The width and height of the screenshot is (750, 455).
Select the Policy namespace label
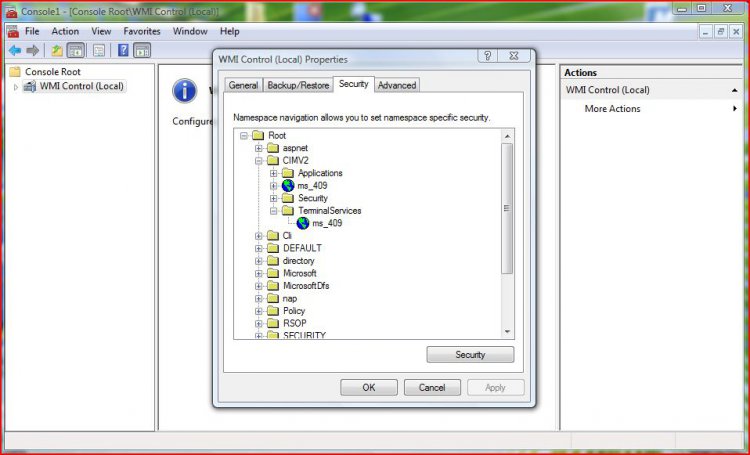[x=294, y=311]
